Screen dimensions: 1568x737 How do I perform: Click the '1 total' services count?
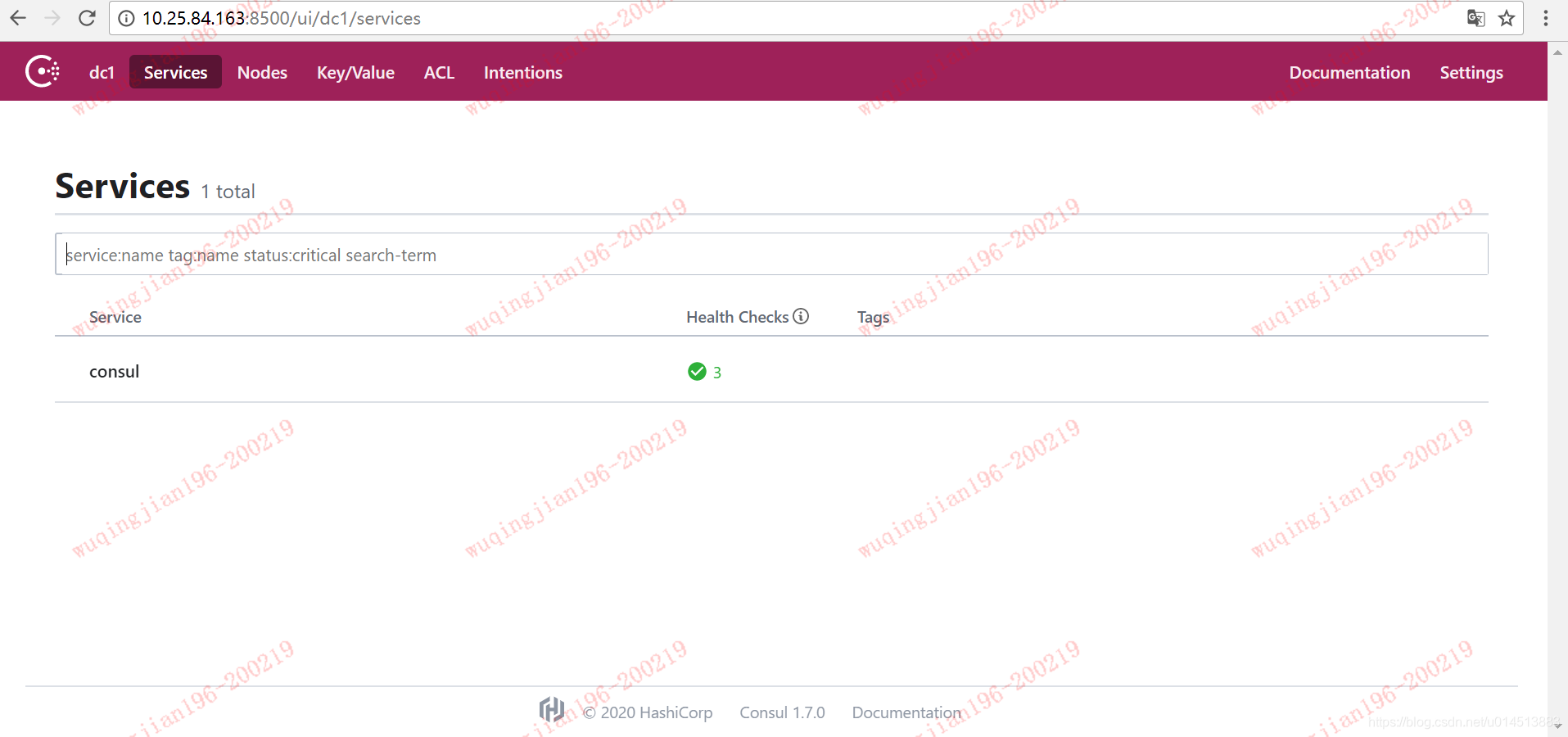[228, 191]
